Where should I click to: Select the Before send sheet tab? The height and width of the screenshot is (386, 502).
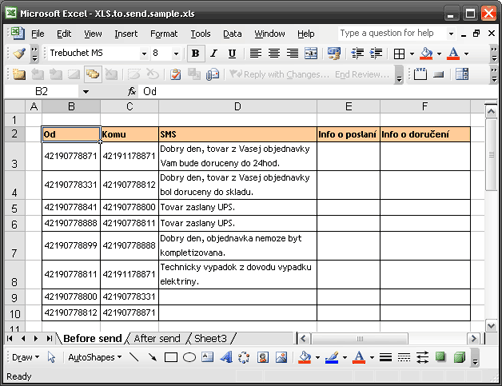tap(92, 339)
